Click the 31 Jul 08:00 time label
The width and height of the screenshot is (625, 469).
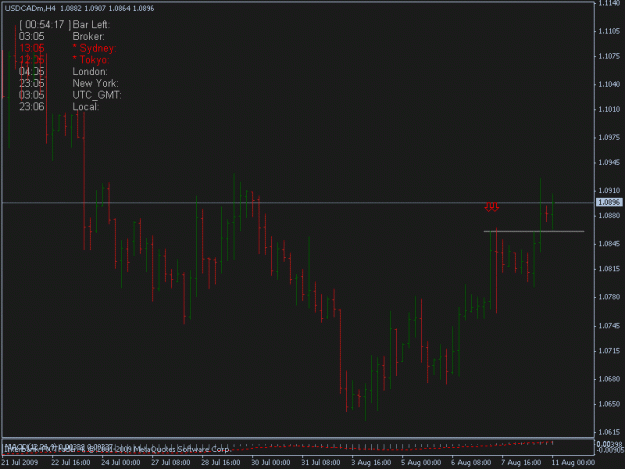[x=321, y=463]
